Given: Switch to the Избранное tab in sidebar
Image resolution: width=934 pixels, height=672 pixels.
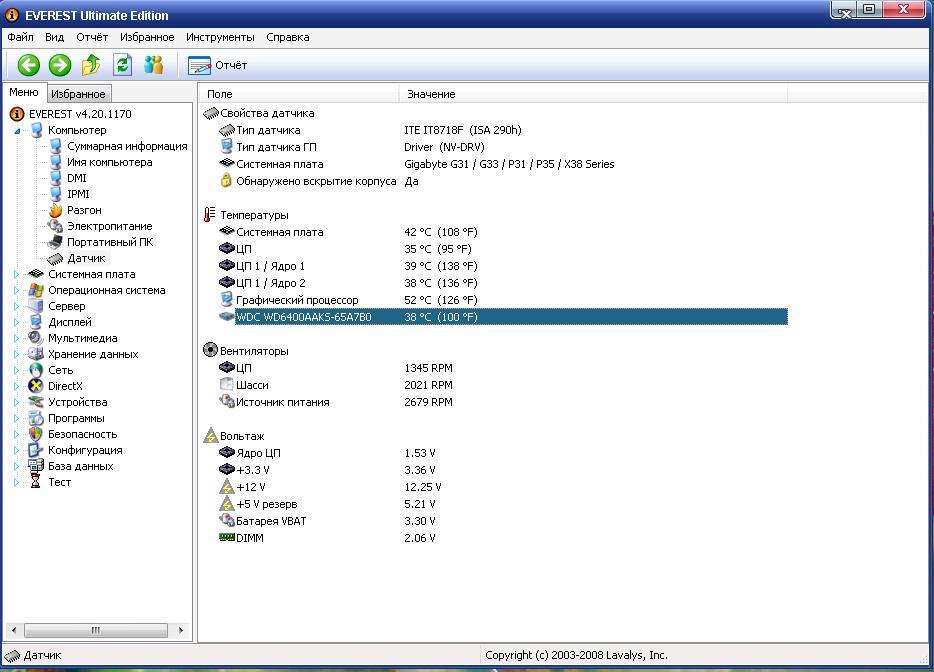Looking at the screenshot, I should pos(78,94).
